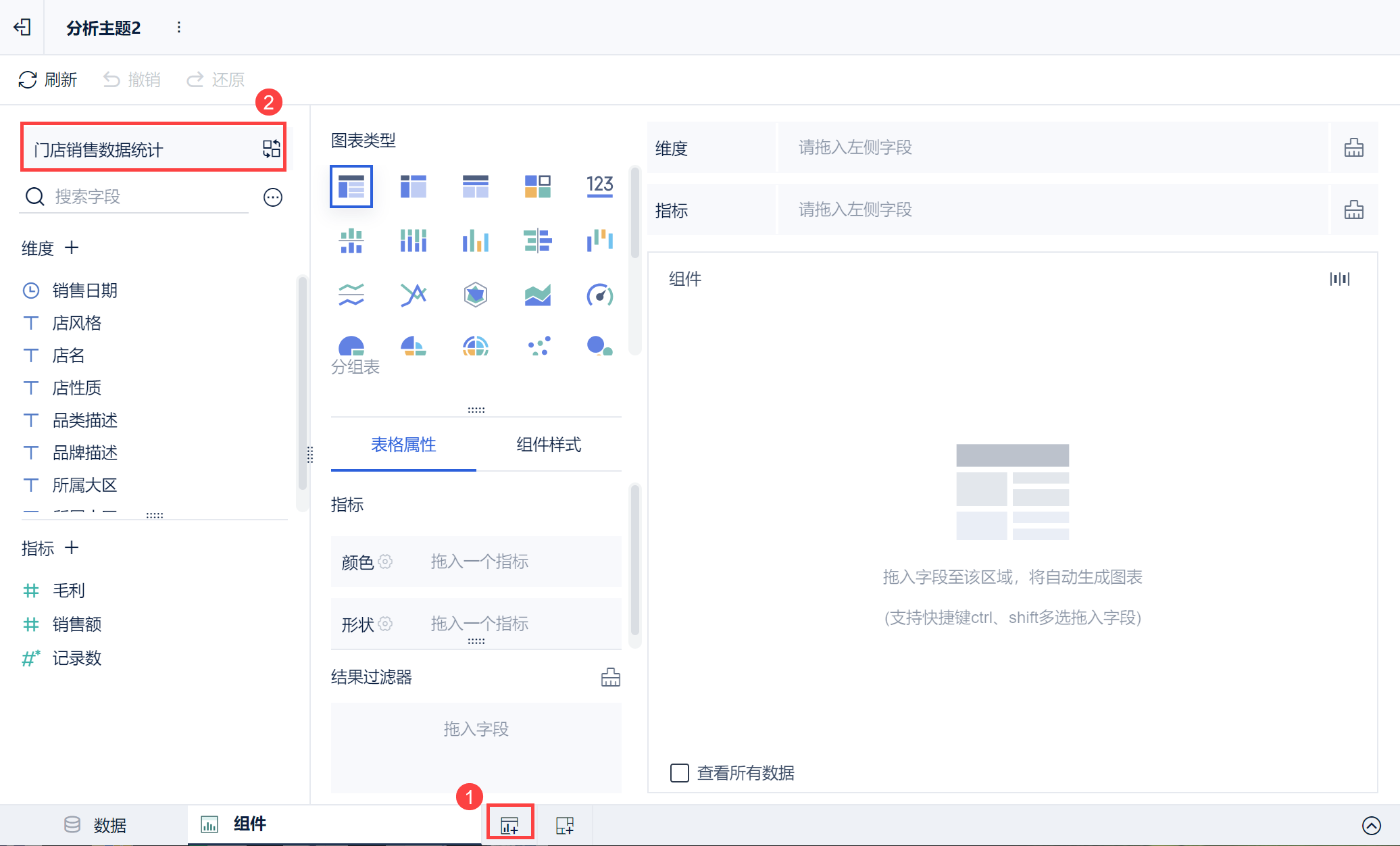Screen dimensions: 1400x846
Task: Click the exit icon at top left
Action: [22, 27]
